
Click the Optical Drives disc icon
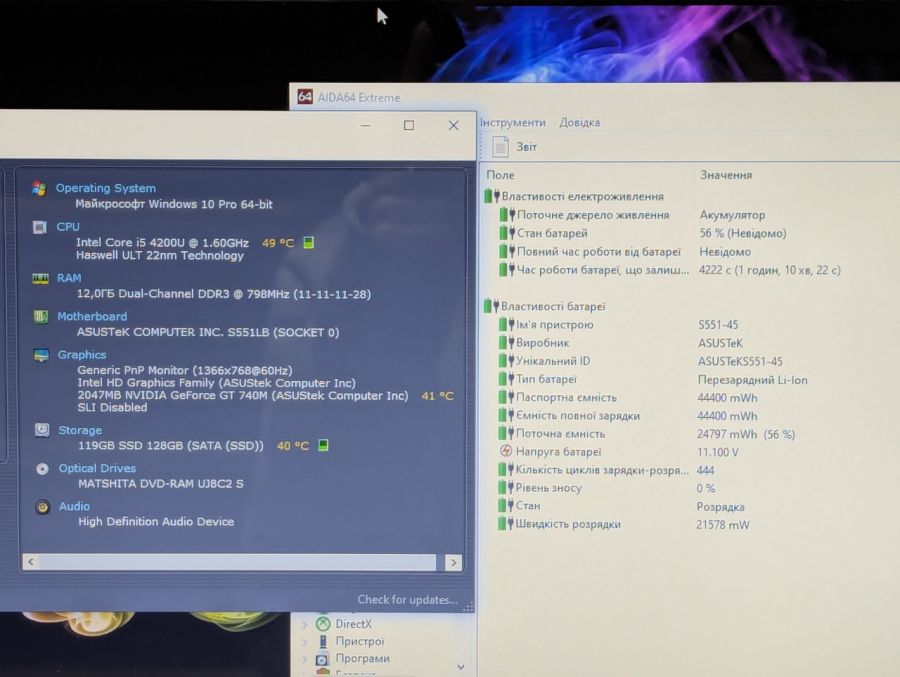42,469
